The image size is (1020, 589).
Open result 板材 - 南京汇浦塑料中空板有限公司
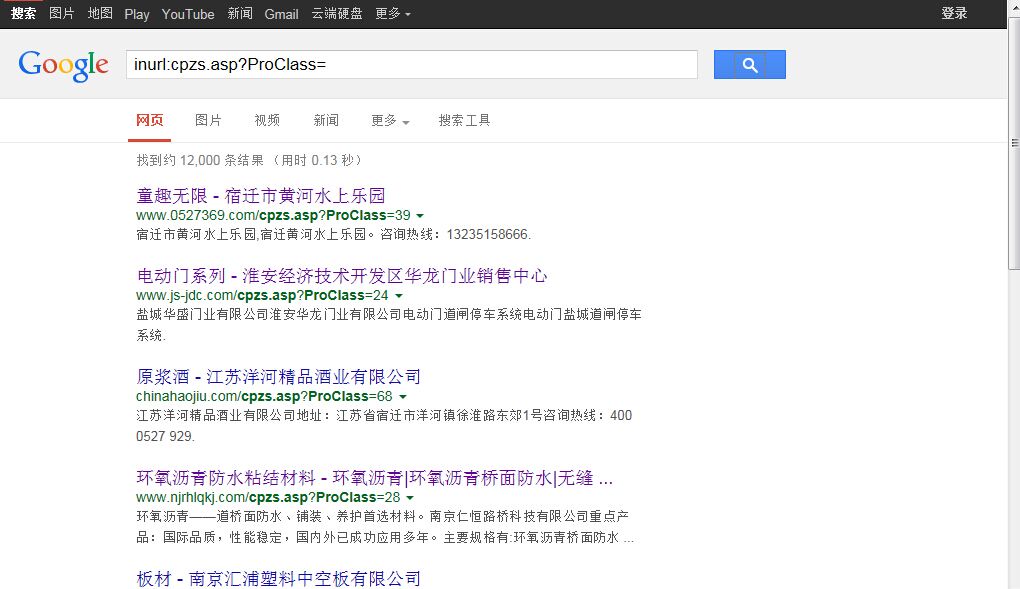click(278, 579)
